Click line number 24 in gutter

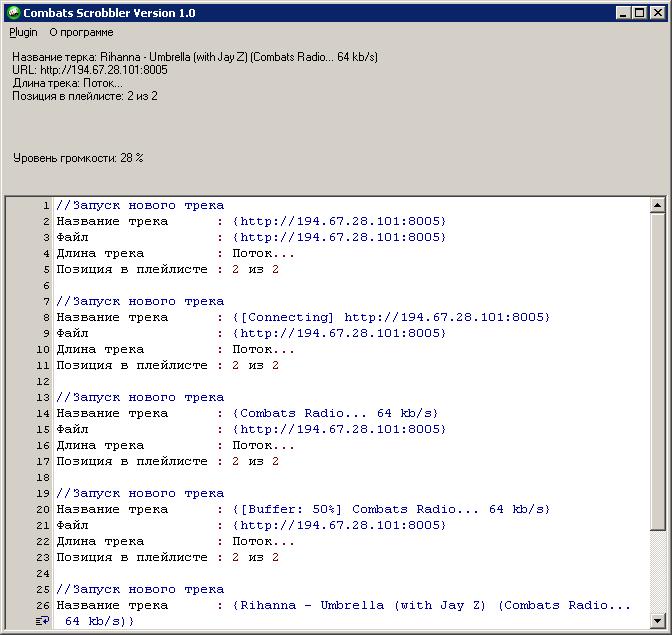(x=43, y=574)
